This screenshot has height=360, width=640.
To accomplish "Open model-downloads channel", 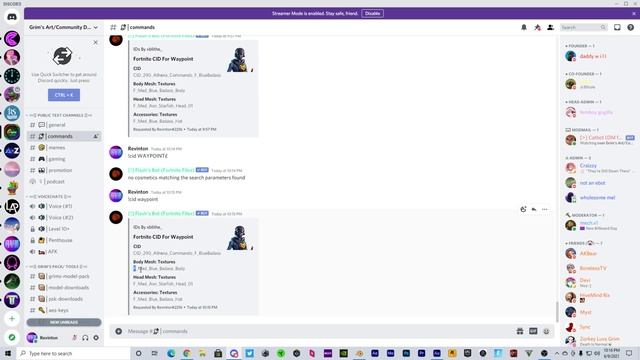I will point(64,288).
